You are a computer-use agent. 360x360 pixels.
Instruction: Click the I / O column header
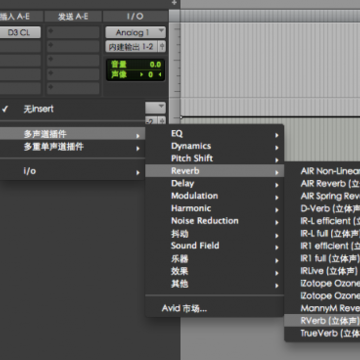[135, 17]
